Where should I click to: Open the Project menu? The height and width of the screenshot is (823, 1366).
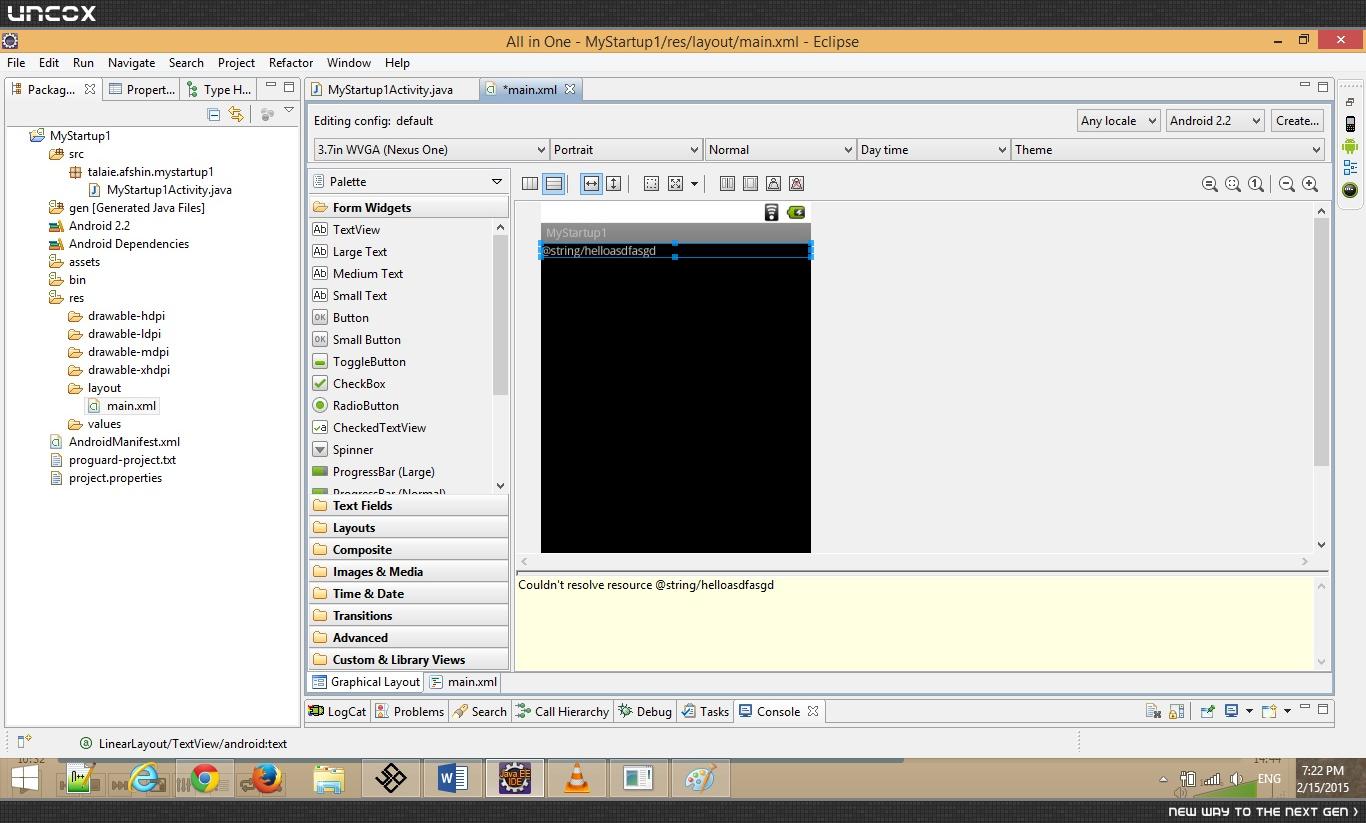[x=236, y=63]
